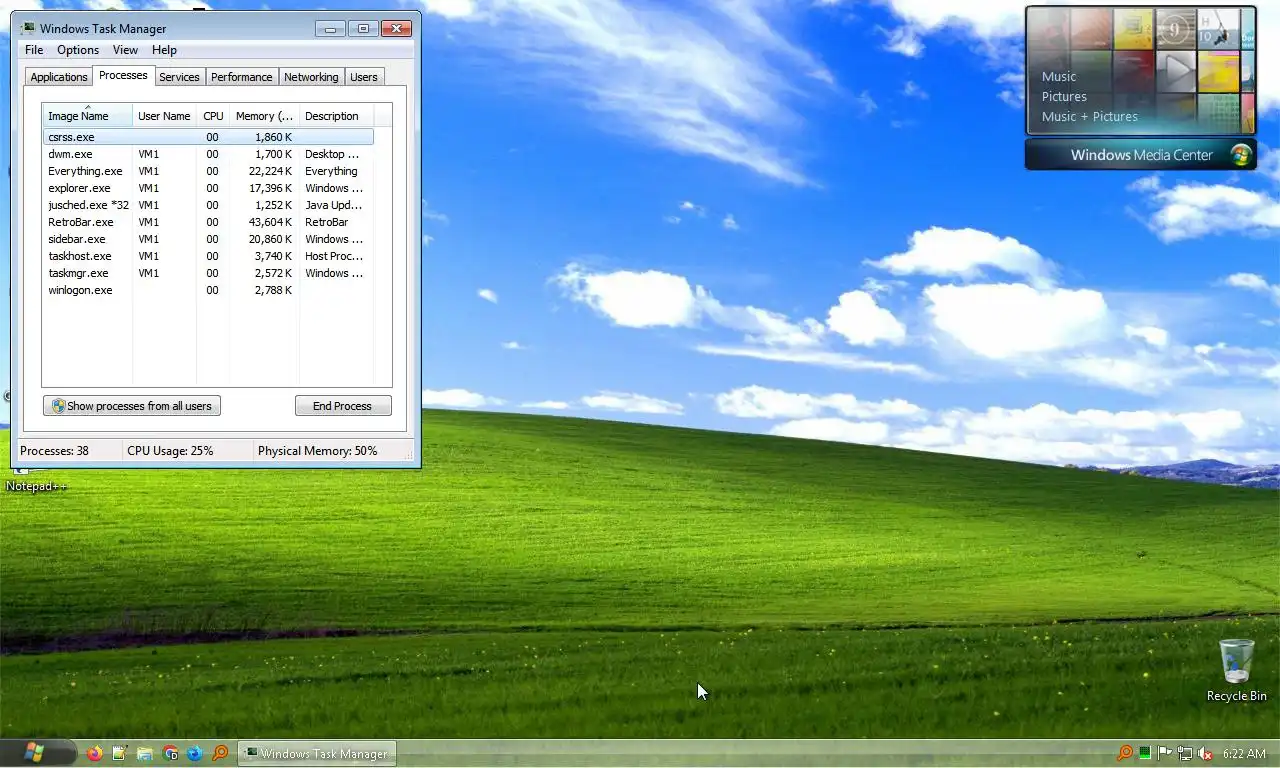This screenshot has width=1280, height=768.
Task: Launch Chrome from the taskbar
Action: tap(170, 753)
